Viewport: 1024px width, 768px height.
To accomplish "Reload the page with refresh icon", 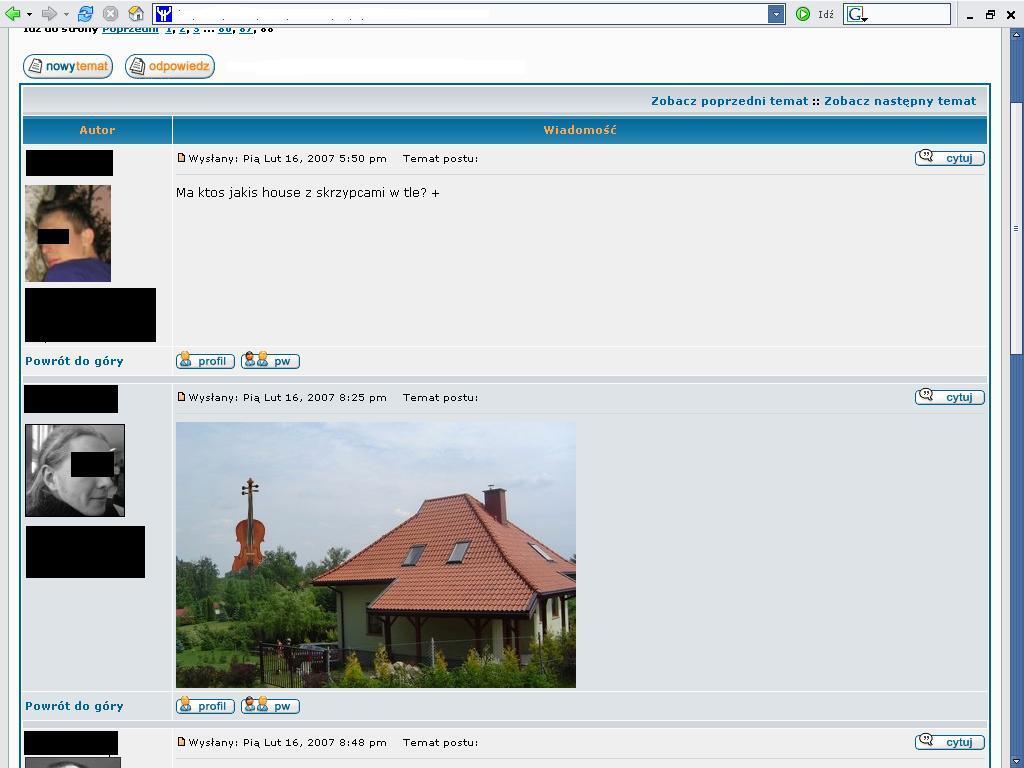I will pyautogui.click(x=86, y=14).
